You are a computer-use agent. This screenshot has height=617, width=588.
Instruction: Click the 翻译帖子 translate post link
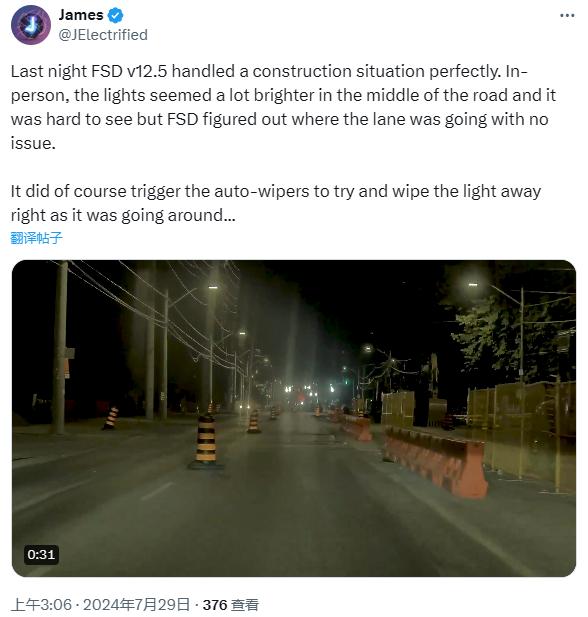pos(36,238)
